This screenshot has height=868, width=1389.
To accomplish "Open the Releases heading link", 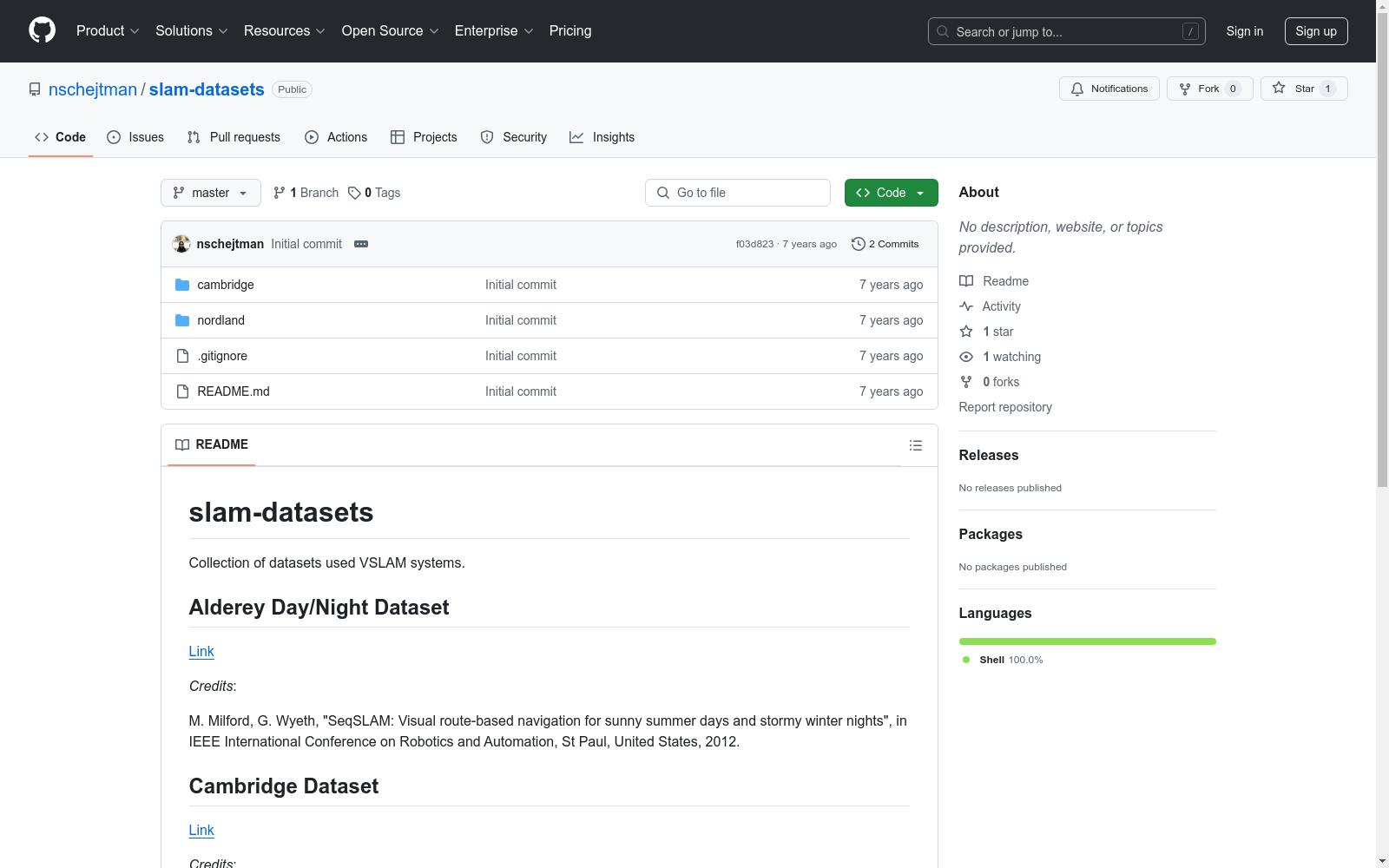I will point(989,455).
